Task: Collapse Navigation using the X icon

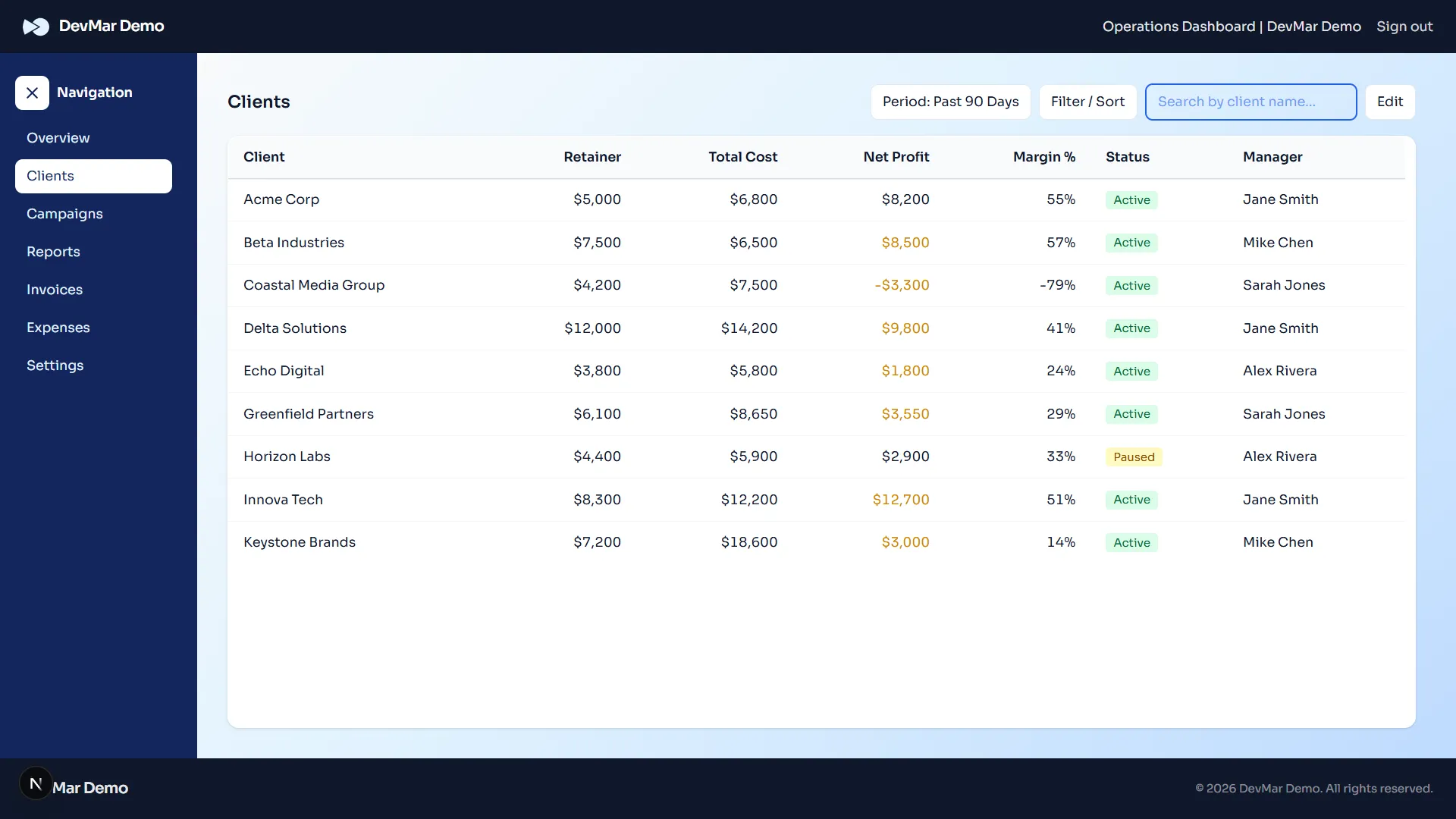Action: (x=33, y=93)
